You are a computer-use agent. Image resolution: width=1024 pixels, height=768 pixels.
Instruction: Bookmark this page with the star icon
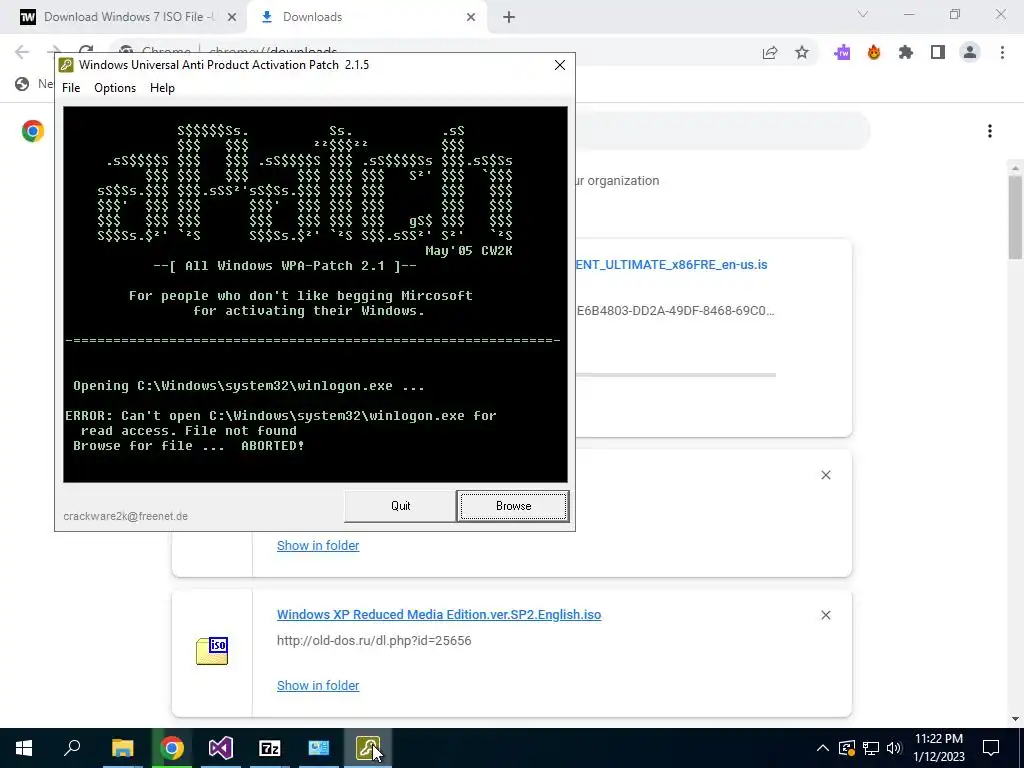point(802,53)
